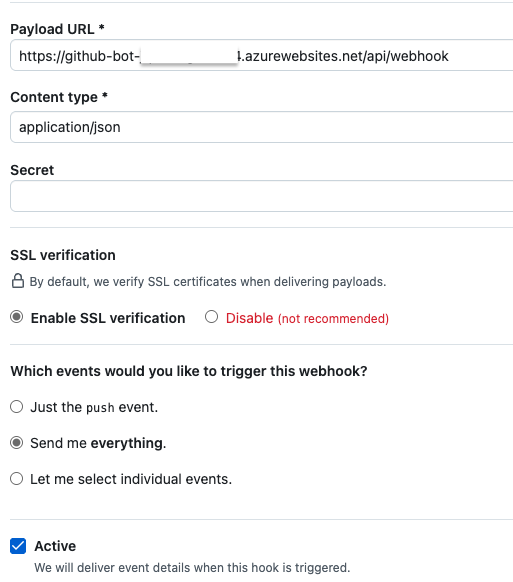Click the Send me everything label text
Screen dimensions: 513x582
pos(98,443)
